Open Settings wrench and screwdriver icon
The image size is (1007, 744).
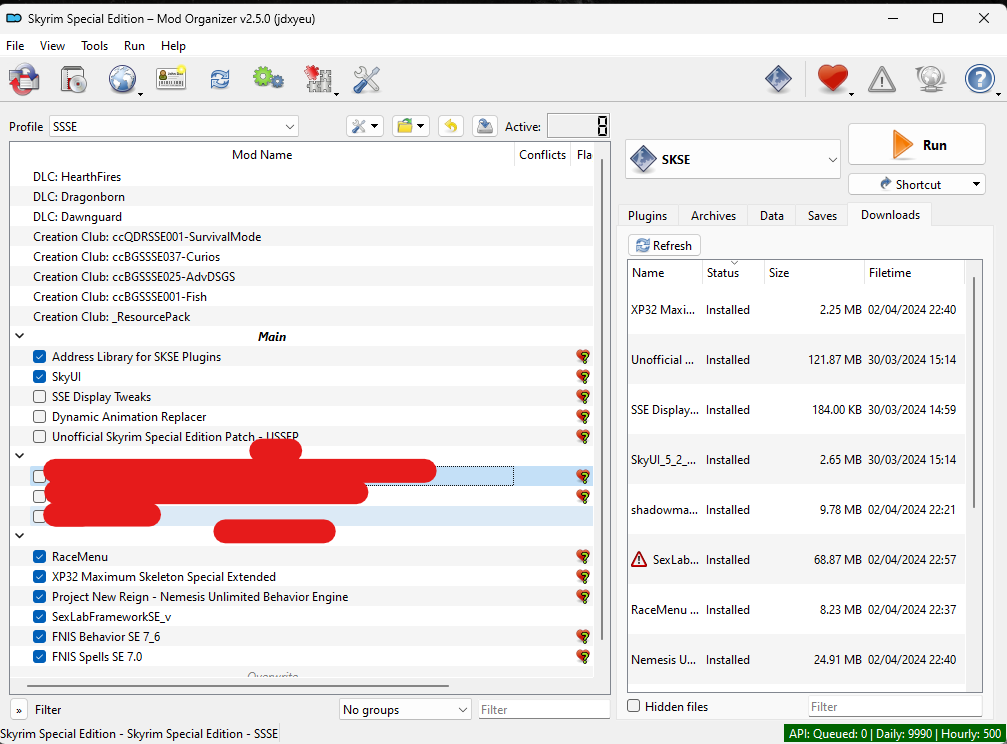coord(367,80)
